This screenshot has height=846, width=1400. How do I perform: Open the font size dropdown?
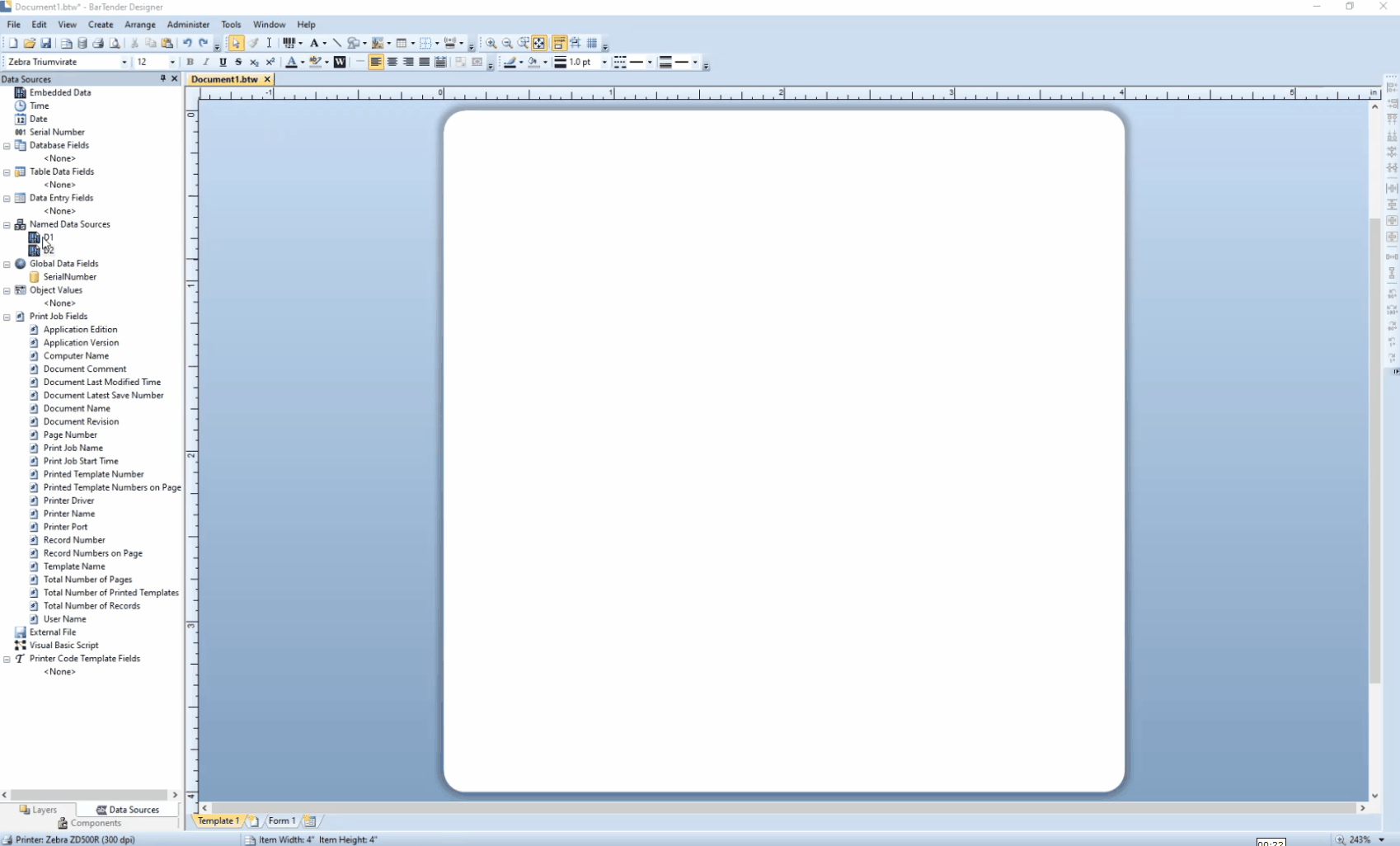click(172, 62)
